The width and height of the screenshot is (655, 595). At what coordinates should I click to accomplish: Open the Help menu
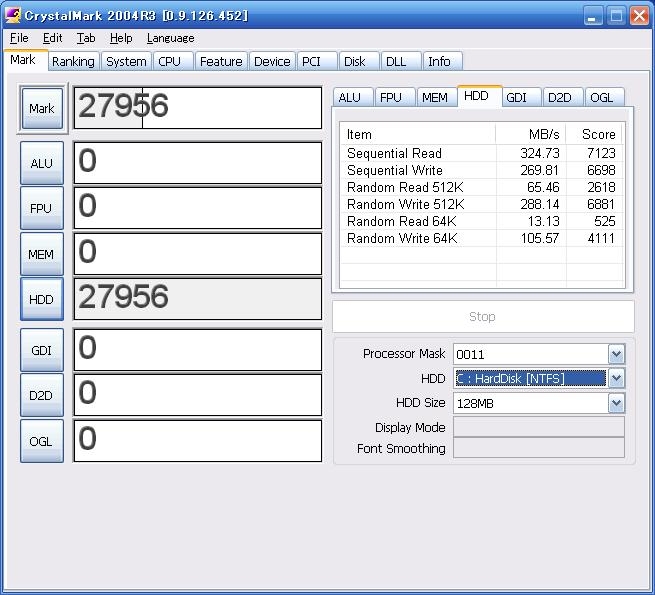(121, 38)
